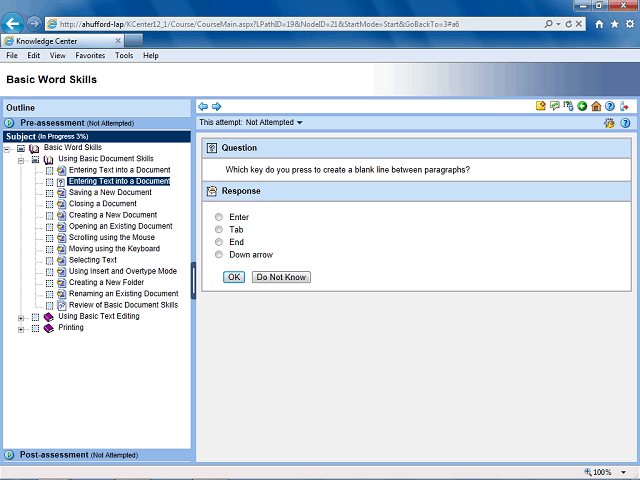Open the ask-an-expert question mark icon

click(568, 106)
